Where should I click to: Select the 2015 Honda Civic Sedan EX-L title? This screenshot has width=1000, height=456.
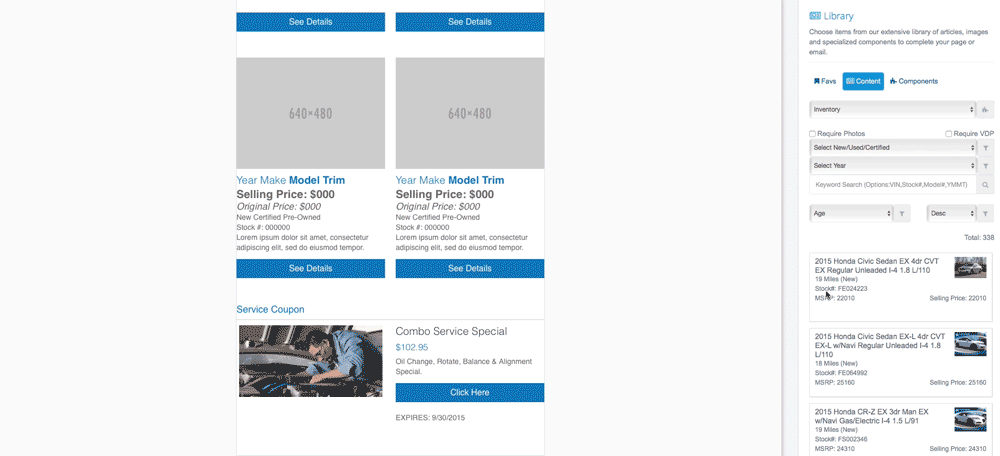[880, 345]
